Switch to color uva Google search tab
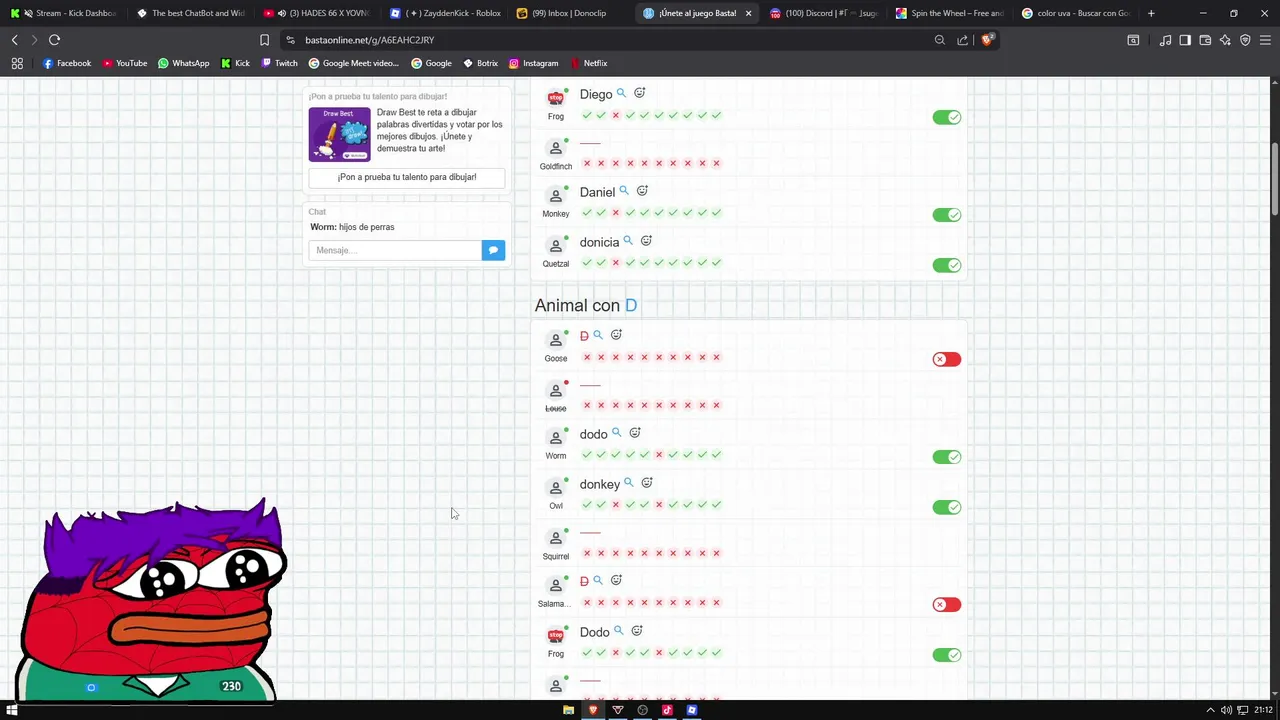This screenshot has height=720, width=1280. (1077, 13)
